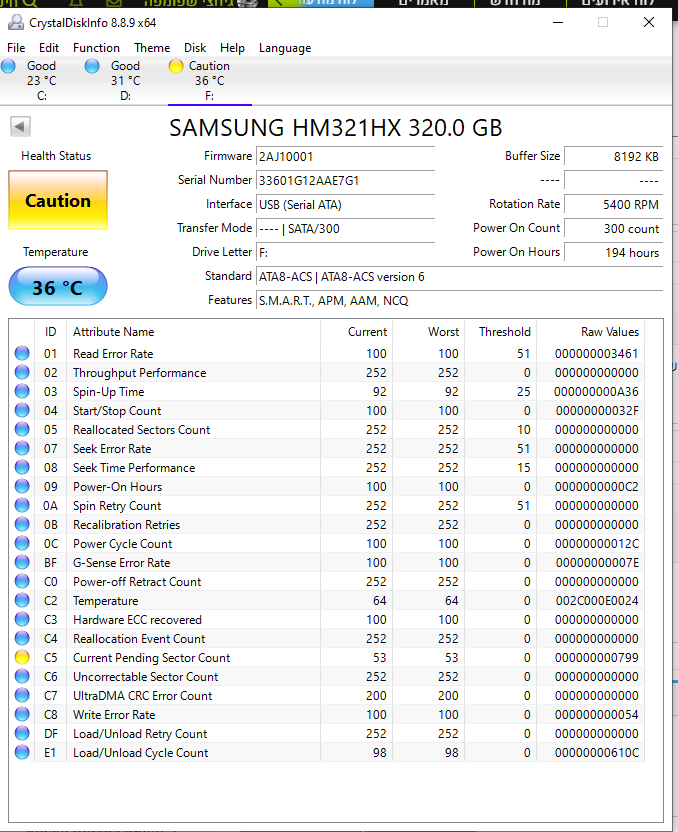
Task: Open the Theme menu
Action: [x=152, y=48]
